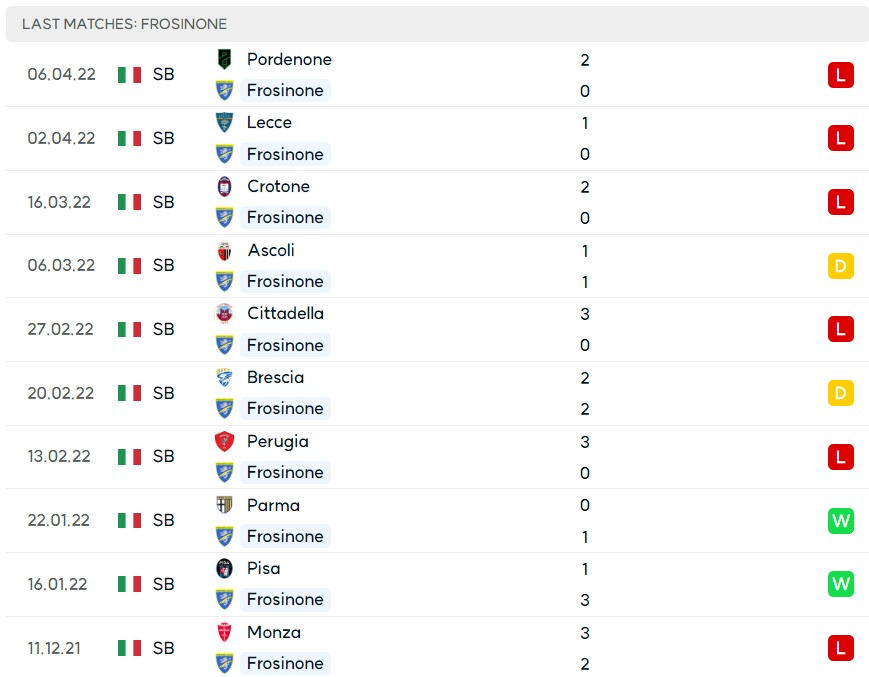869x677 pixels.
Task: Click the Ascoli club crest
Action: pos(224,250)
